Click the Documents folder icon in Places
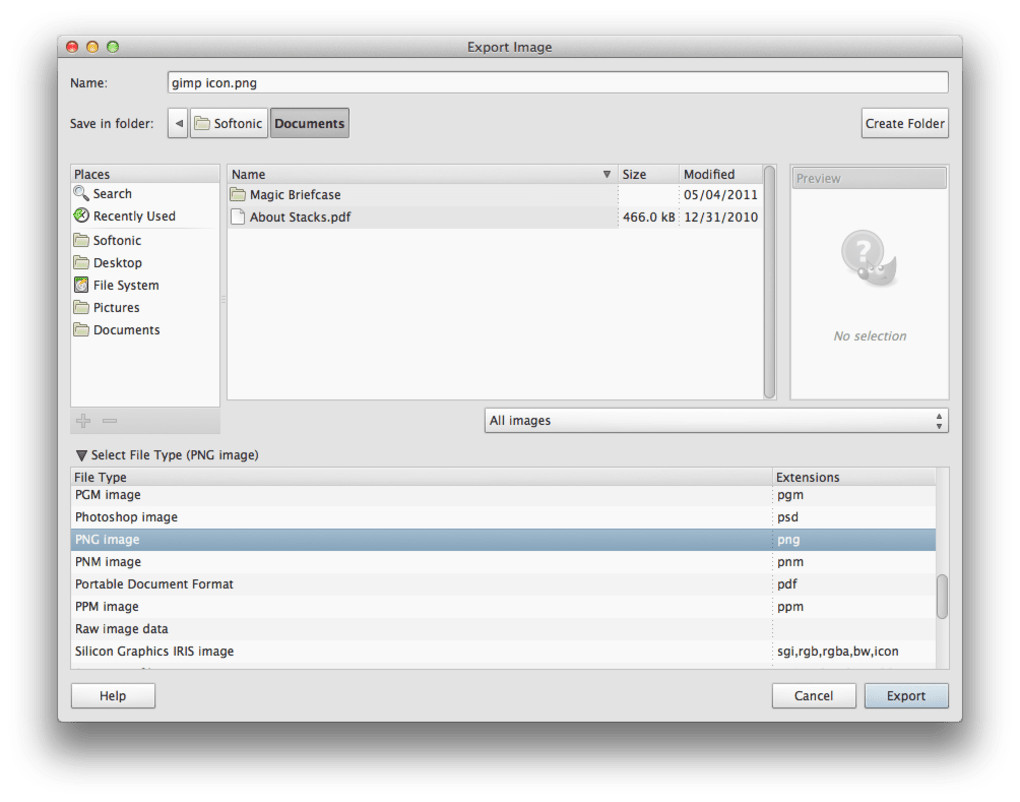Viewport: 1020px width, 802px height. coord(81,329)
